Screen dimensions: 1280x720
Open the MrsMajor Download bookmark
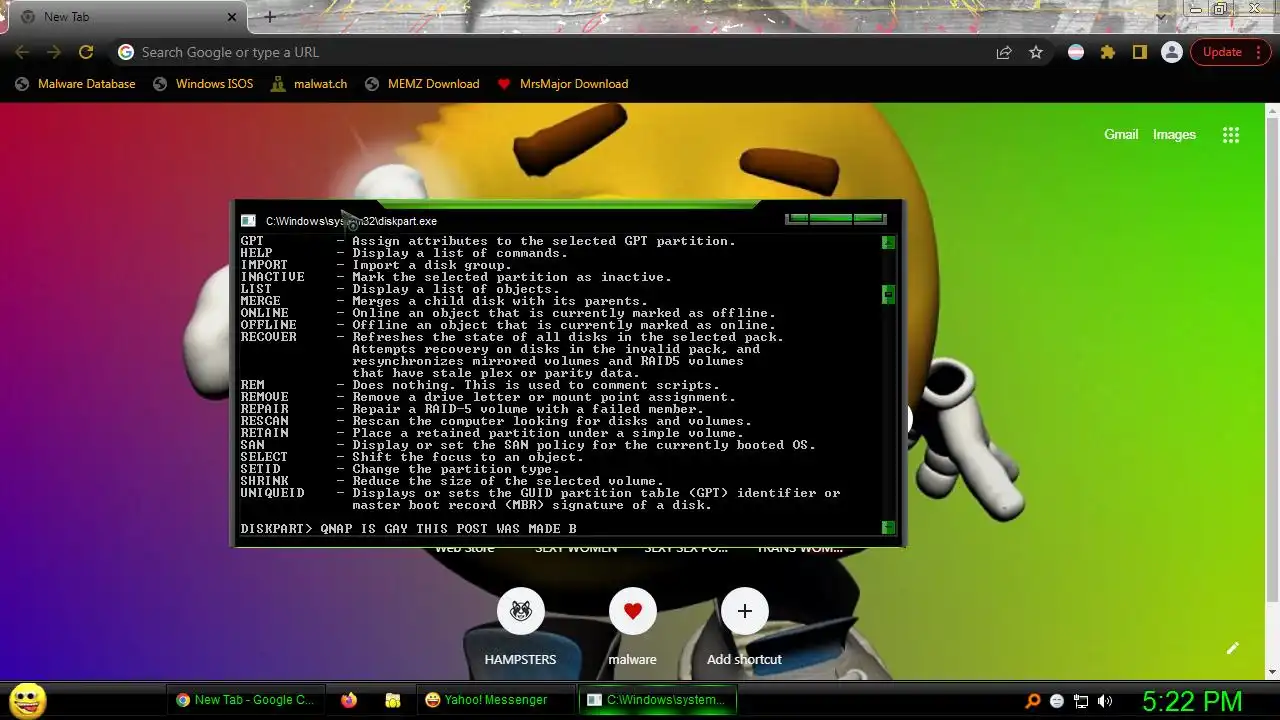point(563,84)
